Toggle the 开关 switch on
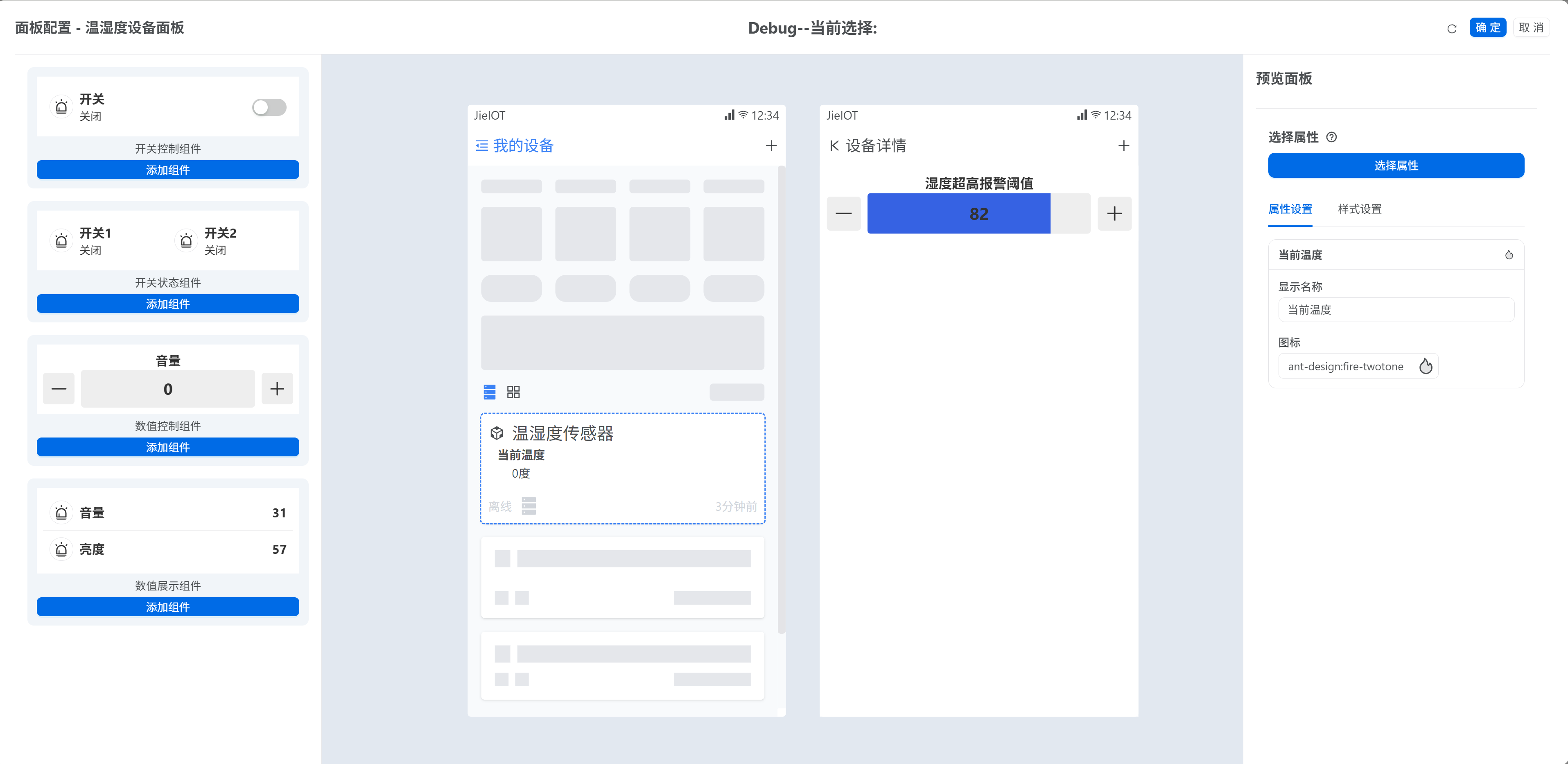 pos(269,107)
